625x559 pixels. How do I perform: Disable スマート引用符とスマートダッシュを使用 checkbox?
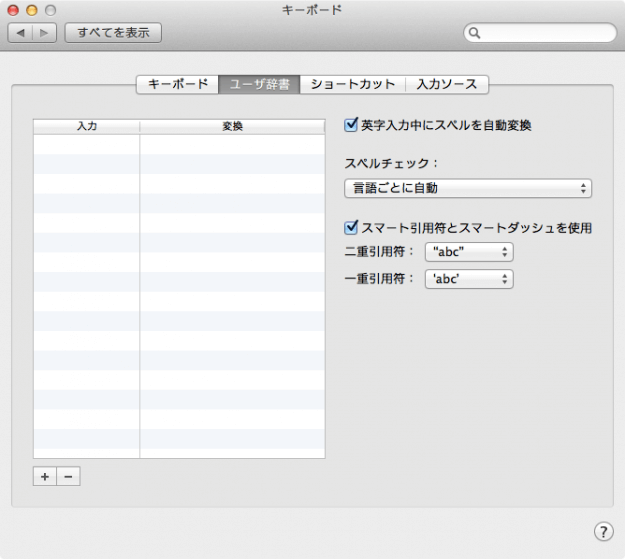pos(351,228)
